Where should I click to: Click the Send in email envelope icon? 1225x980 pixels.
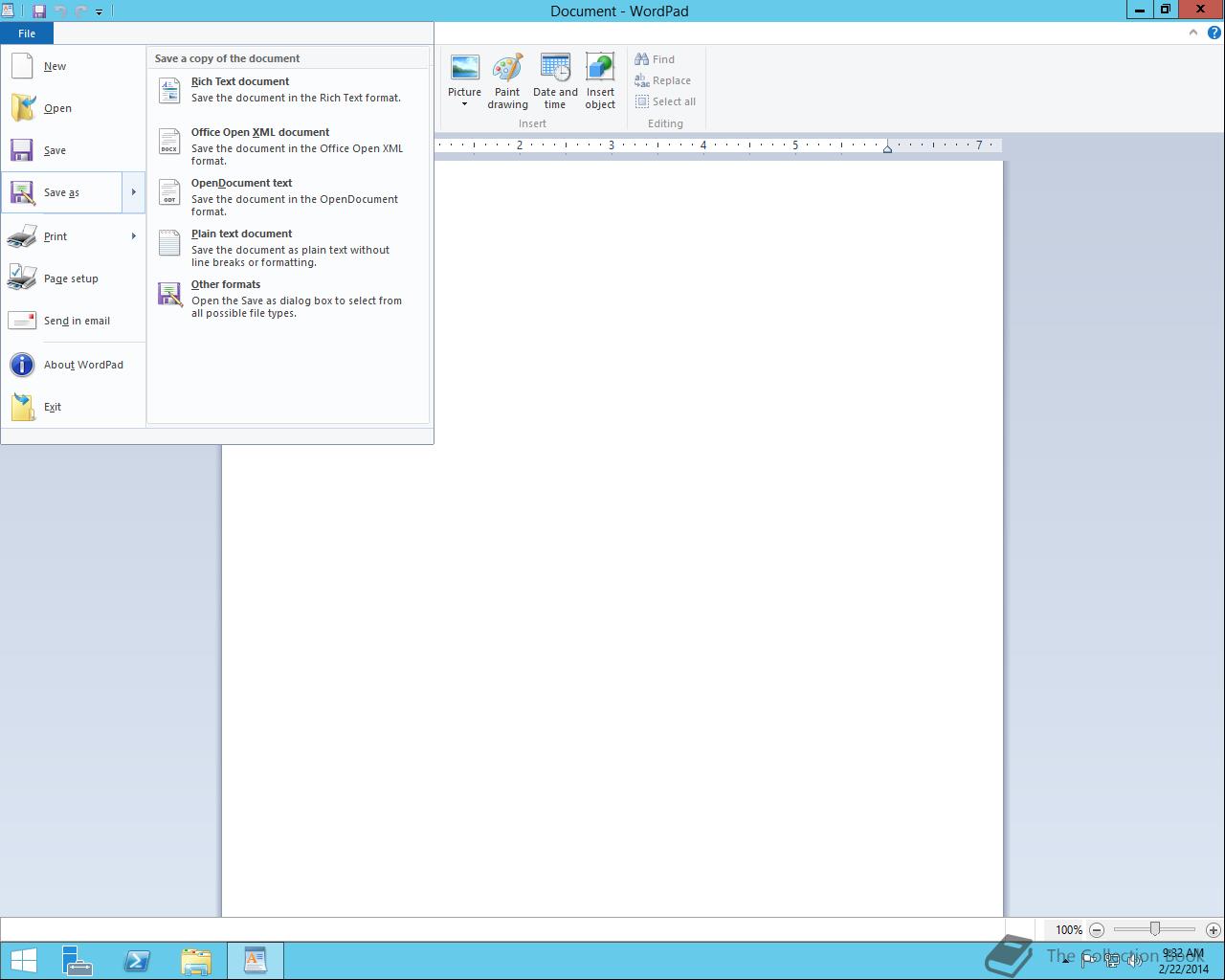pyautogui.click(x=22, y=321)
